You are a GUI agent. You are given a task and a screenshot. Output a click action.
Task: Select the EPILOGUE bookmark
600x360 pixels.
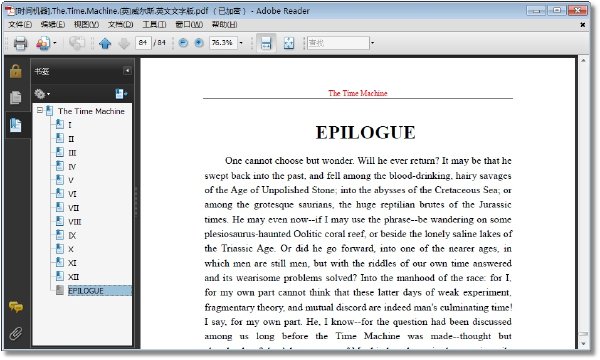pyautogui.click(x=86, y=291)
